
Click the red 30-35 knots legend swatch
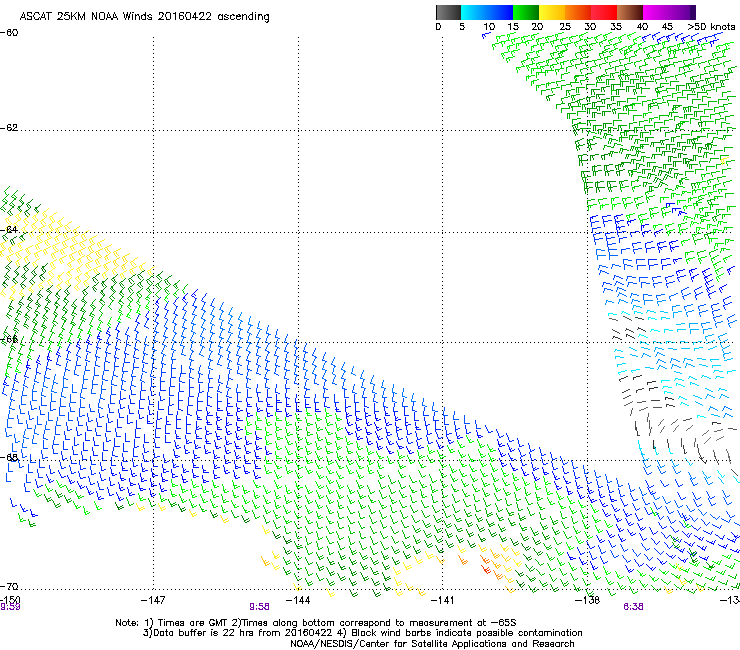(x=604, y=12)
